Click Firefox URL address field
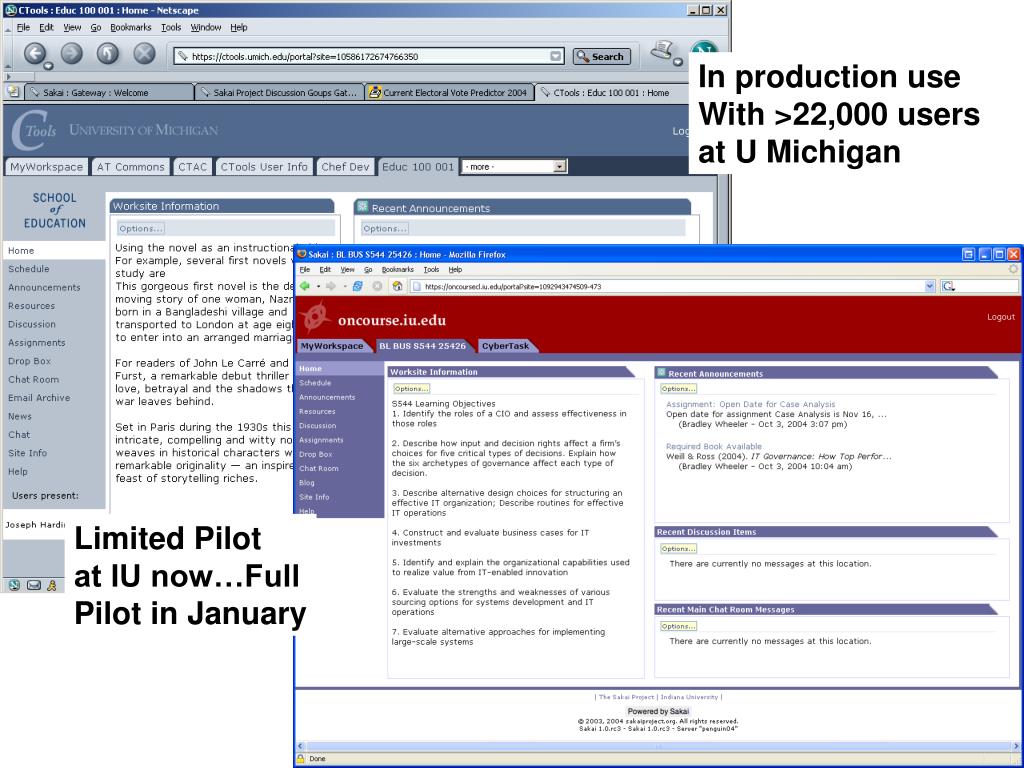1024x768 pixels. 673,286
